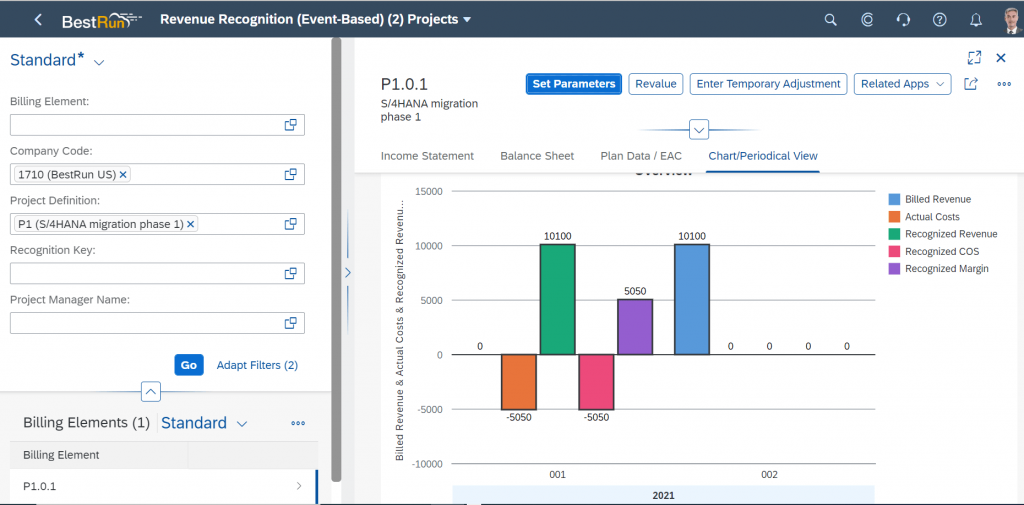Expand the P1.0.1 header section
Screen dimensions: 1024x505
click(x=699, y=130)
